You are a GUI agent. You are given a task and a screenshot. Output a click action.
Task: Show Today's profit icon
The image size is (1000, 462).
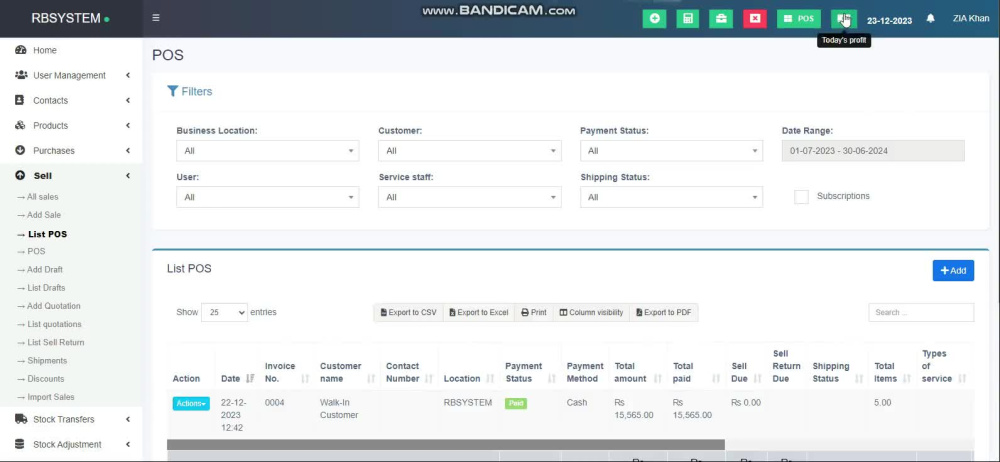tap(844, 19)
